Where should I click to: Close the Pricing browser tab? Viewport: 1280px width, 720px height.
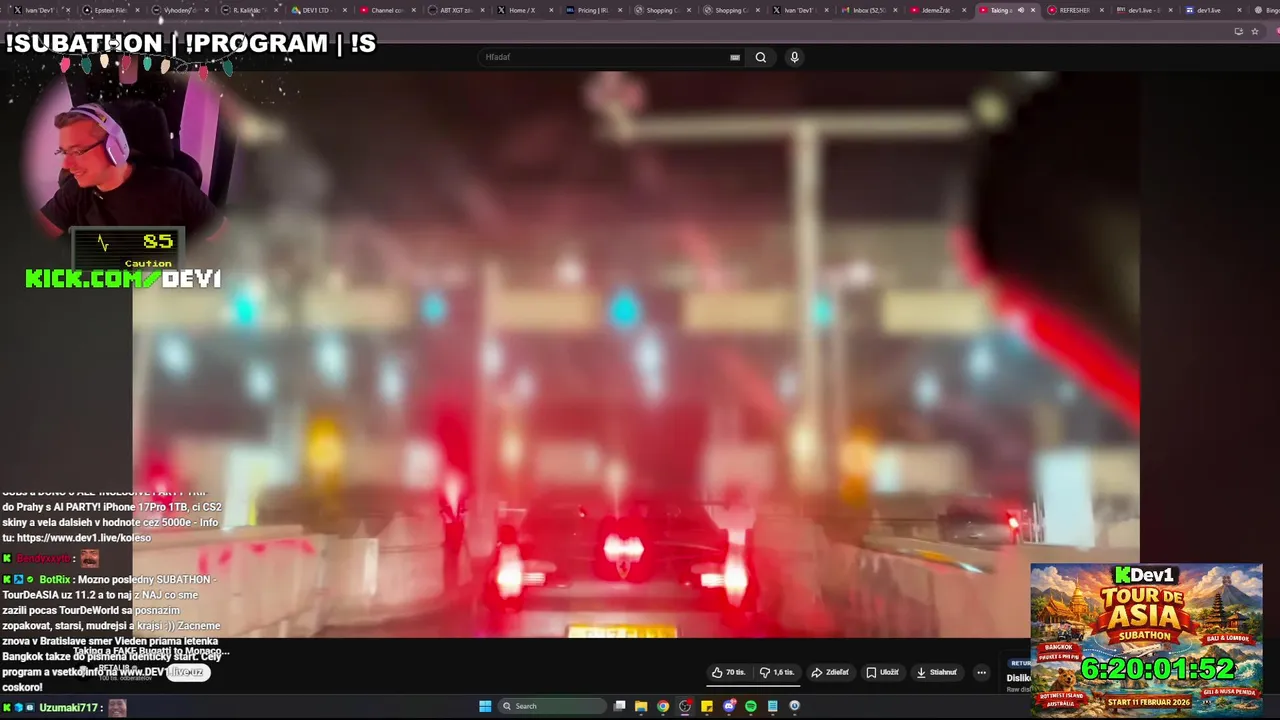[620, 10]
